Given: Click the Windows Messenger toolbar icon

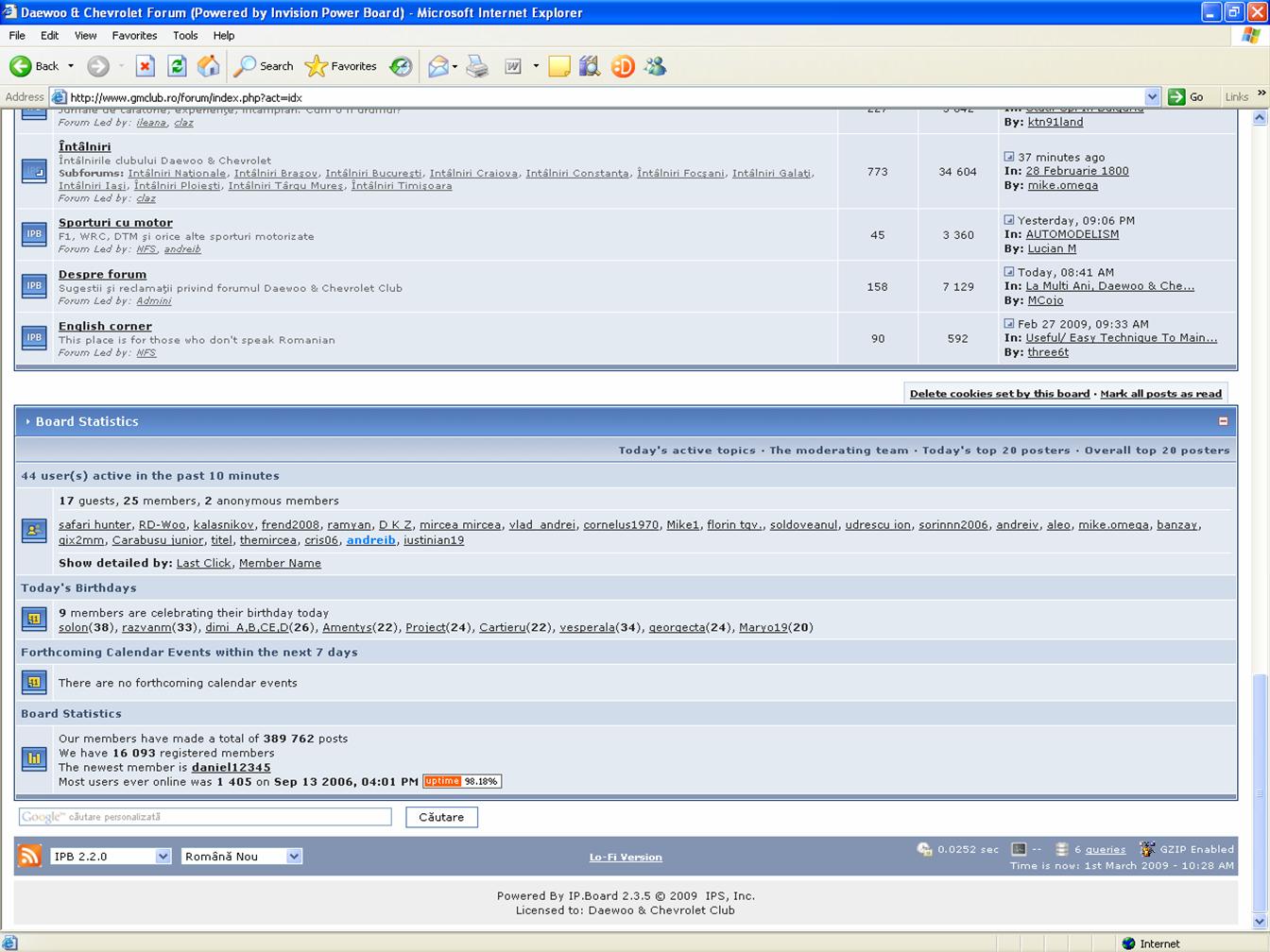Looking at the screenshot, I should point(655,66).
